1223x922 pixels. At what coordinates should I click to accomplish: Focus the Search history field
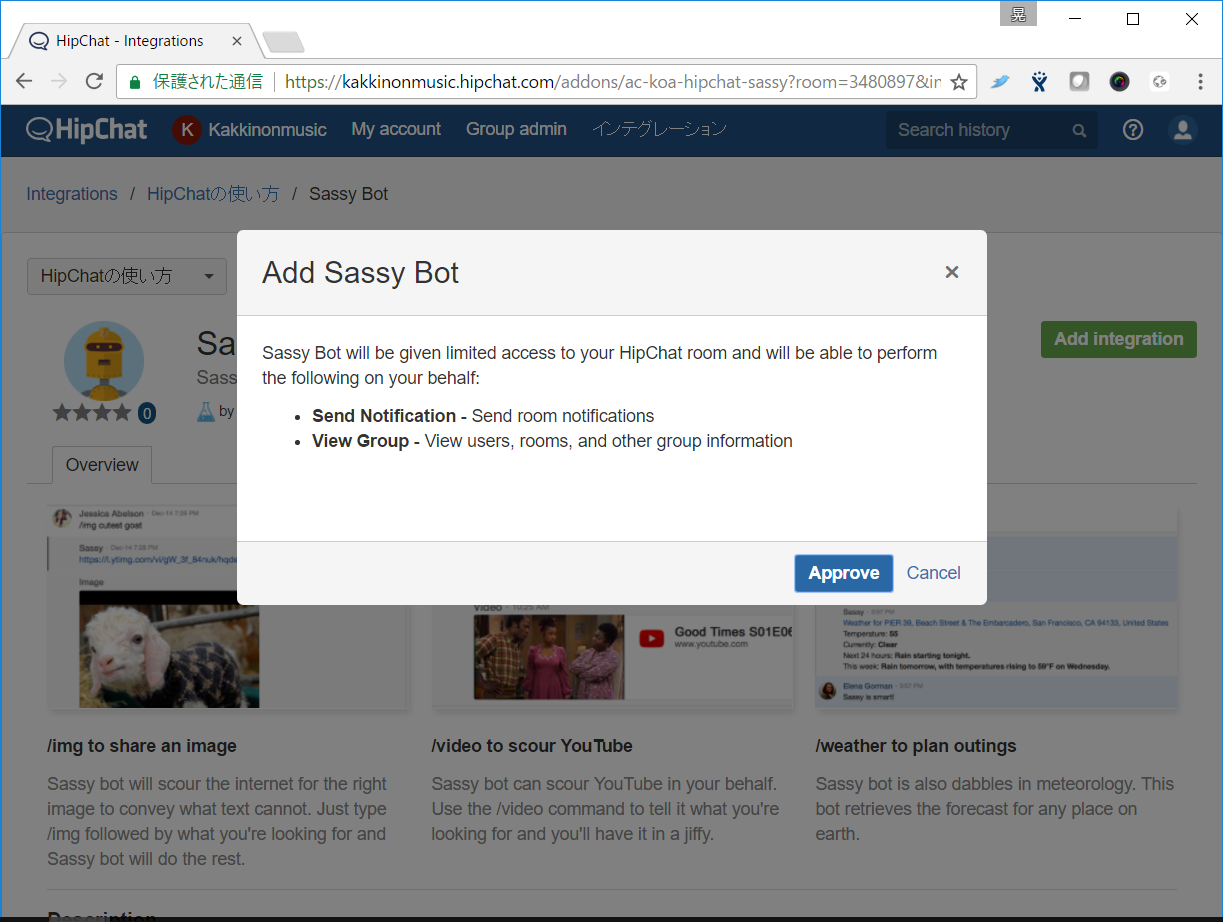click(x=991, y=130)
